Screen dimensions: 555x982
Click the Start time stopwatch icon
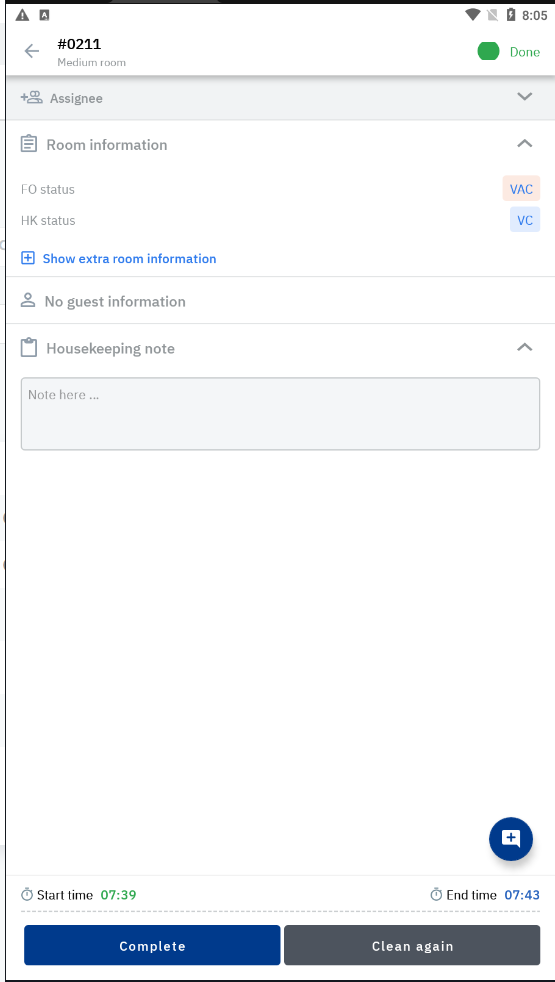pos(27,894)
